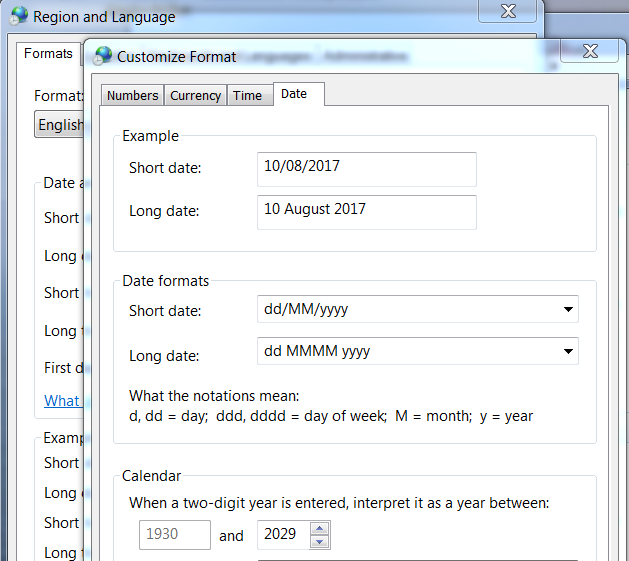629x561 pixels.
Task: Click the Calendar group label
Action: coord(151,476)
